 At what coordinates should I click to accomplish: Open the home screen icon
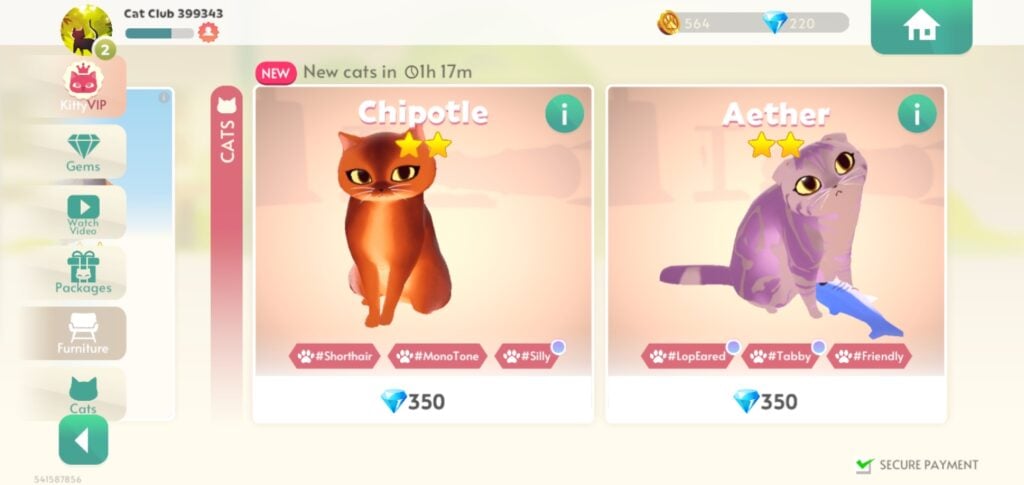921,25
